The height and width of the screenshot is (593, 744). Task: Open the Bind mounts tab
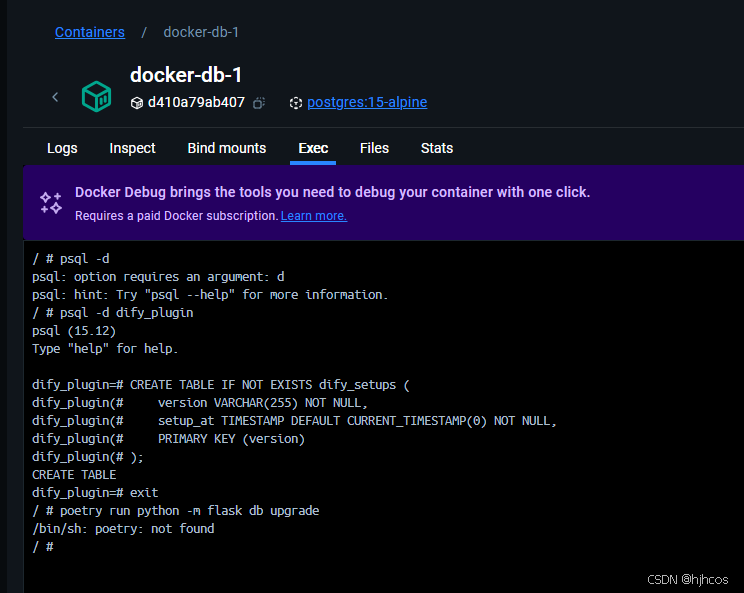227,148
